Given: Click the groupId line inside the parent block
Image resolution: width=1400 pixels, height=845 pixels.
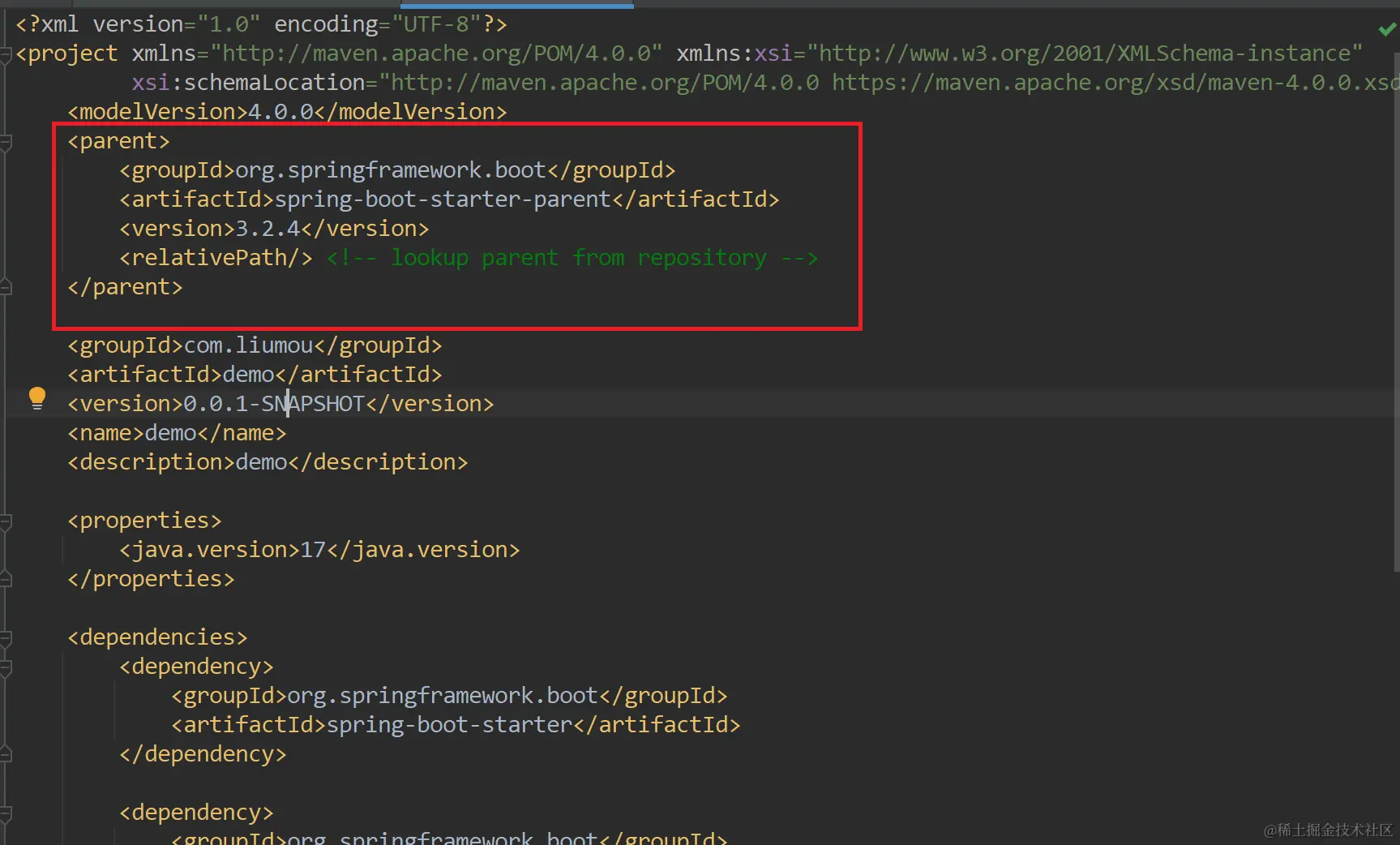Looking at the screenshot, I should 397,170.
